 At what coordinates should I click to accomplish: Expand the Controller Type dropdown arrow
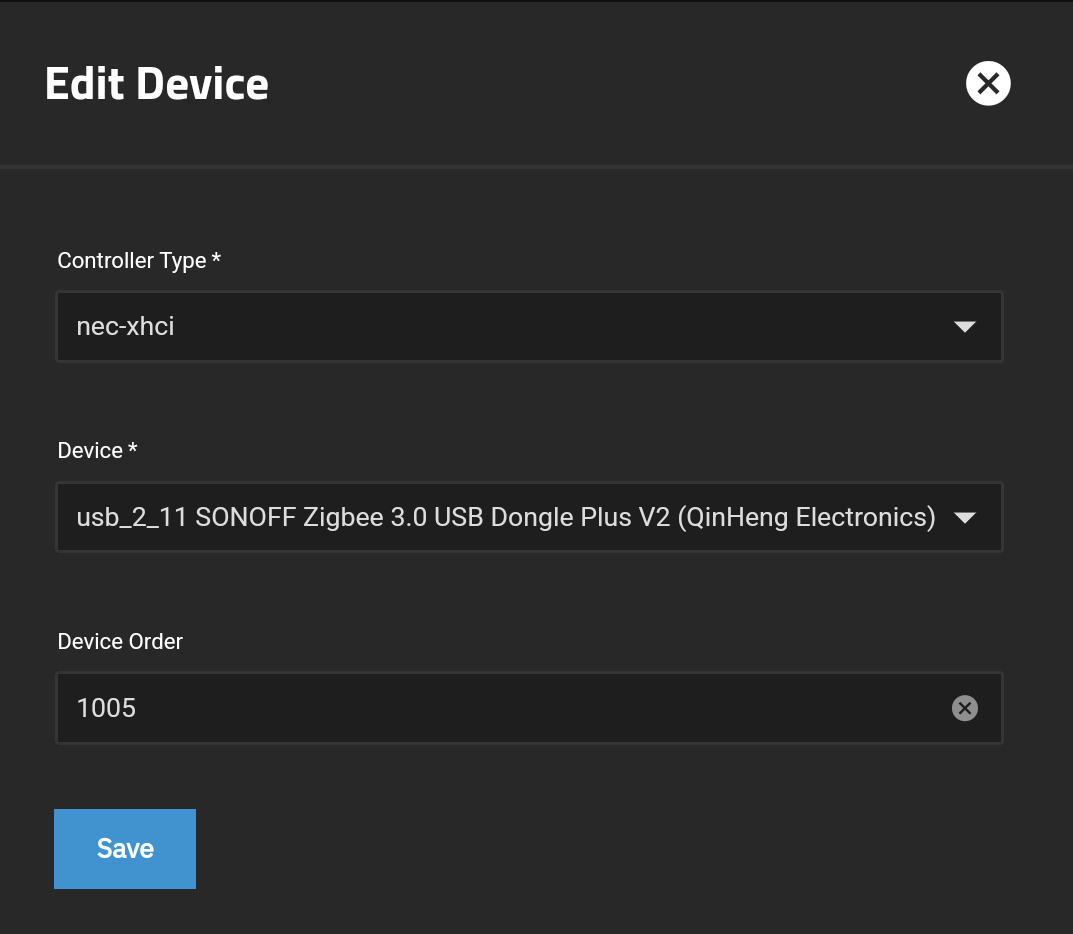point(964,327)
